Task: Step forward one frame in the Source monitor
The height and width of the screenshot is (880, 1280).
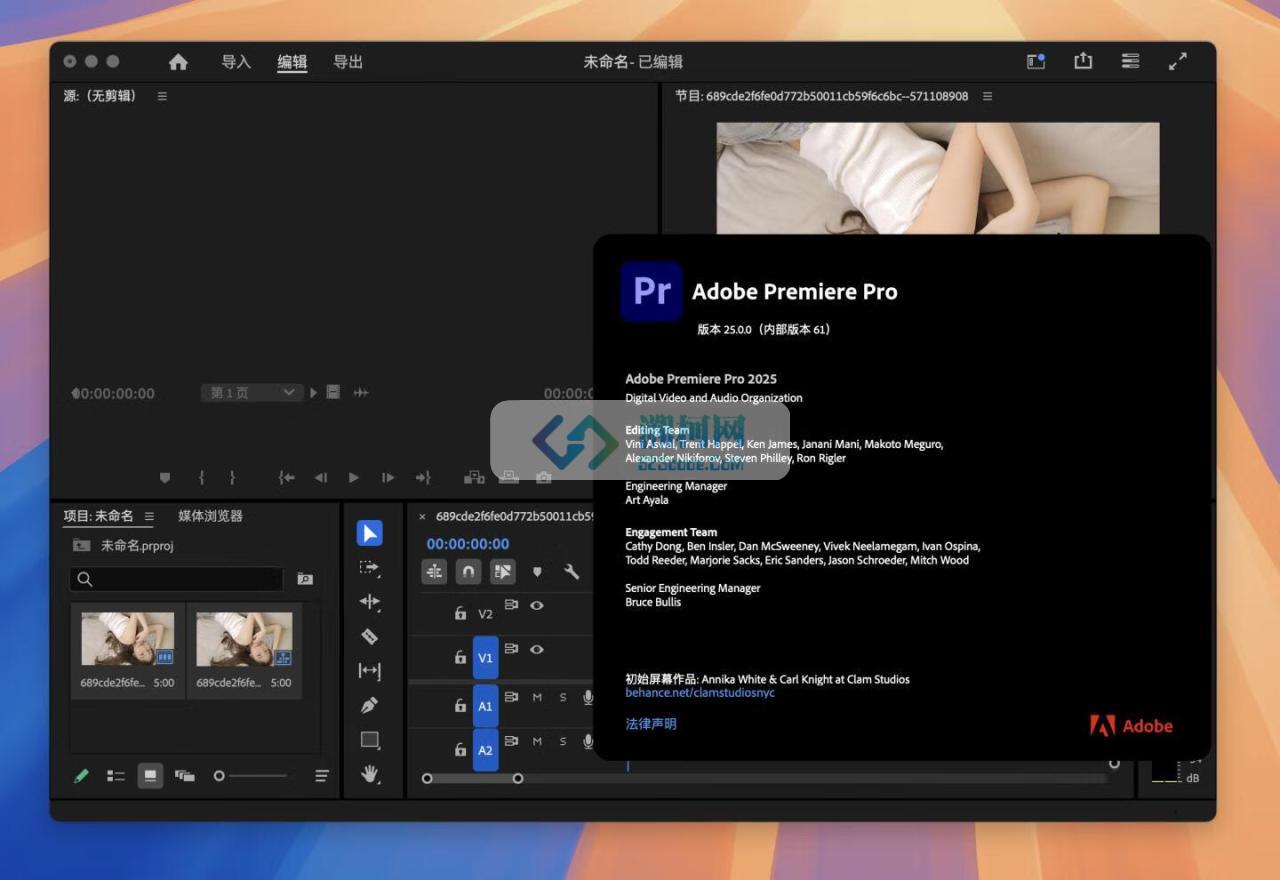Action: [x=388, y=478]
